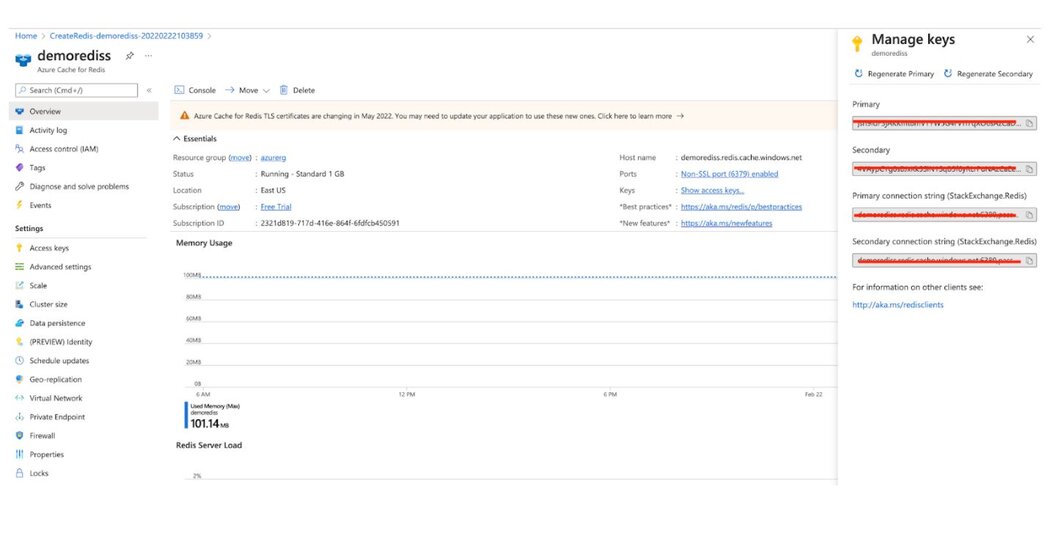1047x541 pixels.
Task: Copy the Primary key using copy icon
Action: [1030, 124]
